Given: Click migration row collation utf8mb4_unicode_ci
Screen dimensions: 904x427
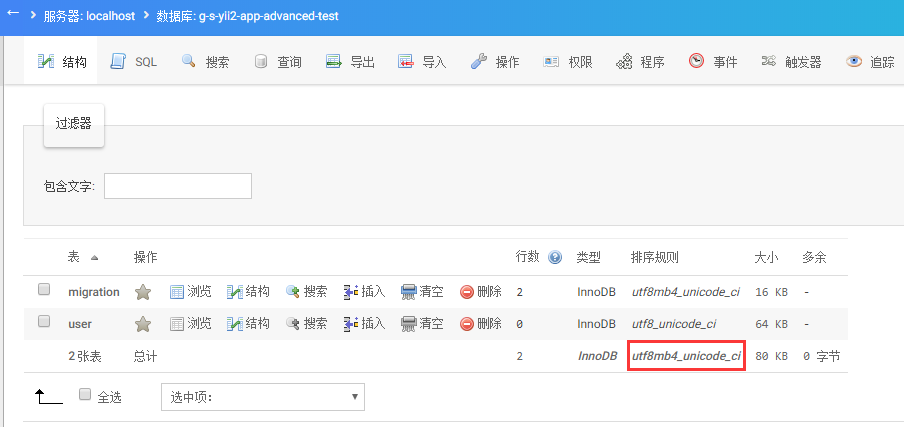Looking at the screenshot, I should [x=685, y=292].
